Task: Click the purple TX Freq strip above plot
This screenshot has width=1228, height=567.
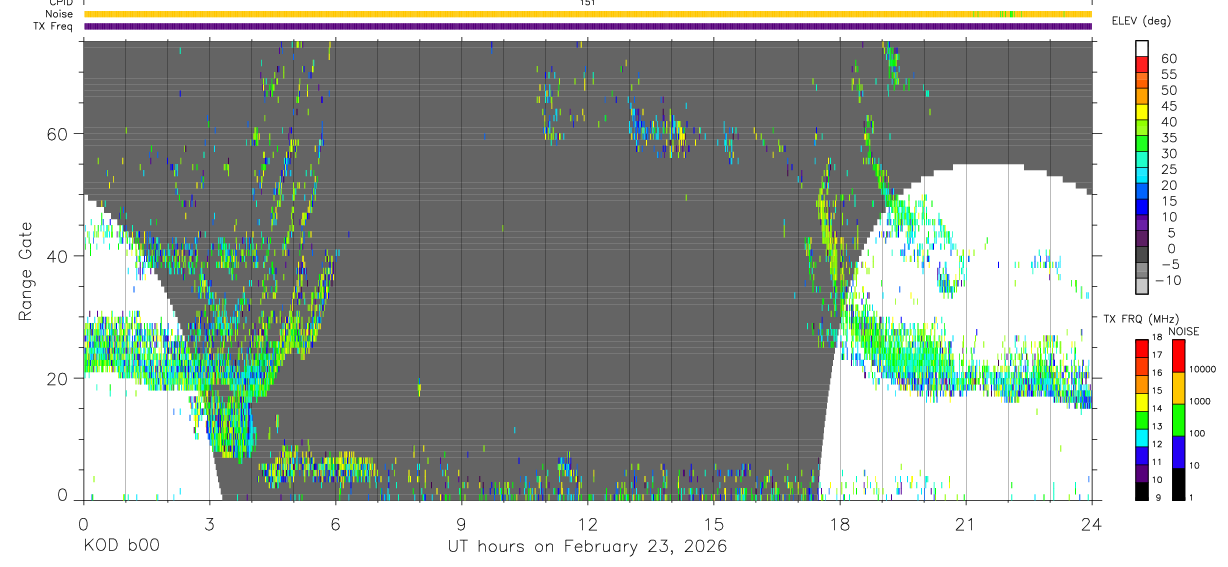Action: 587,26
